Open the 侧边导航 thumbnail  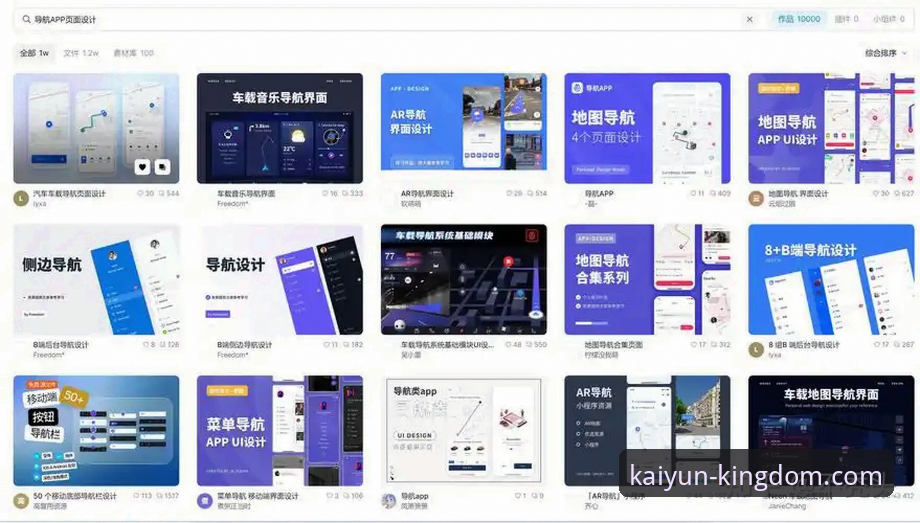point(96,279)
